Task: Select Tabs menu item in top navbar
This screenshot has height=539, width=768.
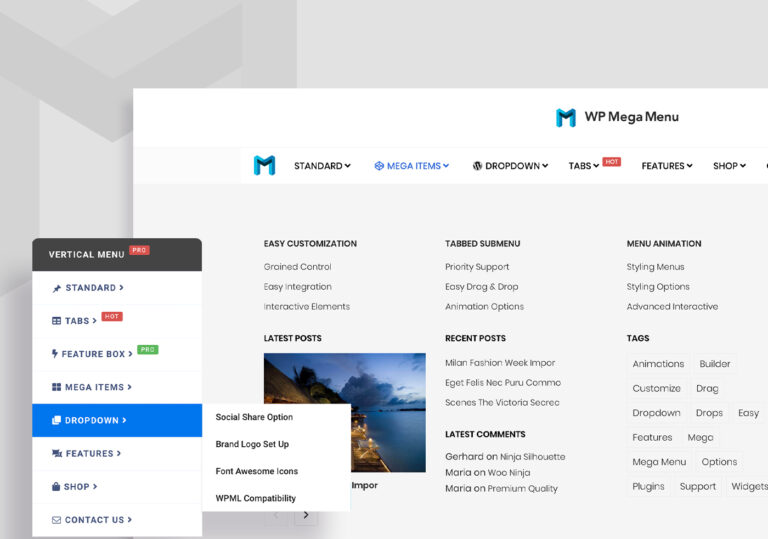Action: point(584,166)
